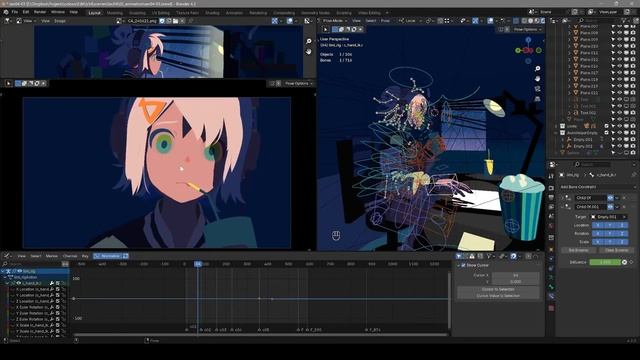Viewport: 640px width, 360px height.
Task: Switch viewport to wireframe shading
Action: (x=524, y=20)
